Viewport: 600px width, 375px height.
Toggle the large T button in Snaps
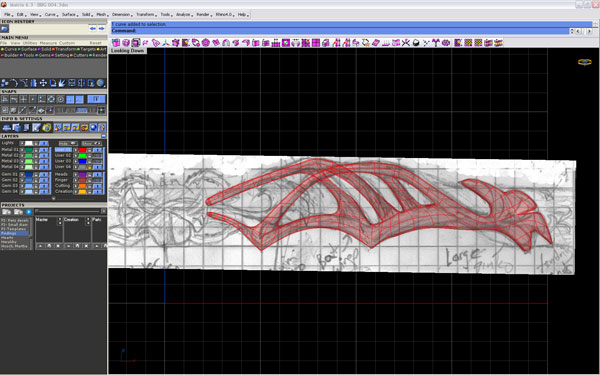(96, 99)
